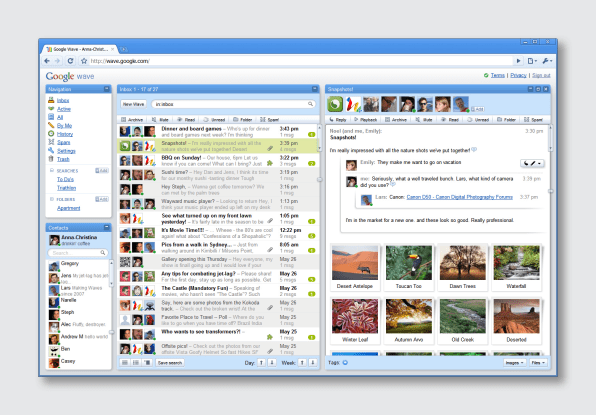Open Active waves in Navigation
This screenshot has width=596, height=415.
coord(64,109)
